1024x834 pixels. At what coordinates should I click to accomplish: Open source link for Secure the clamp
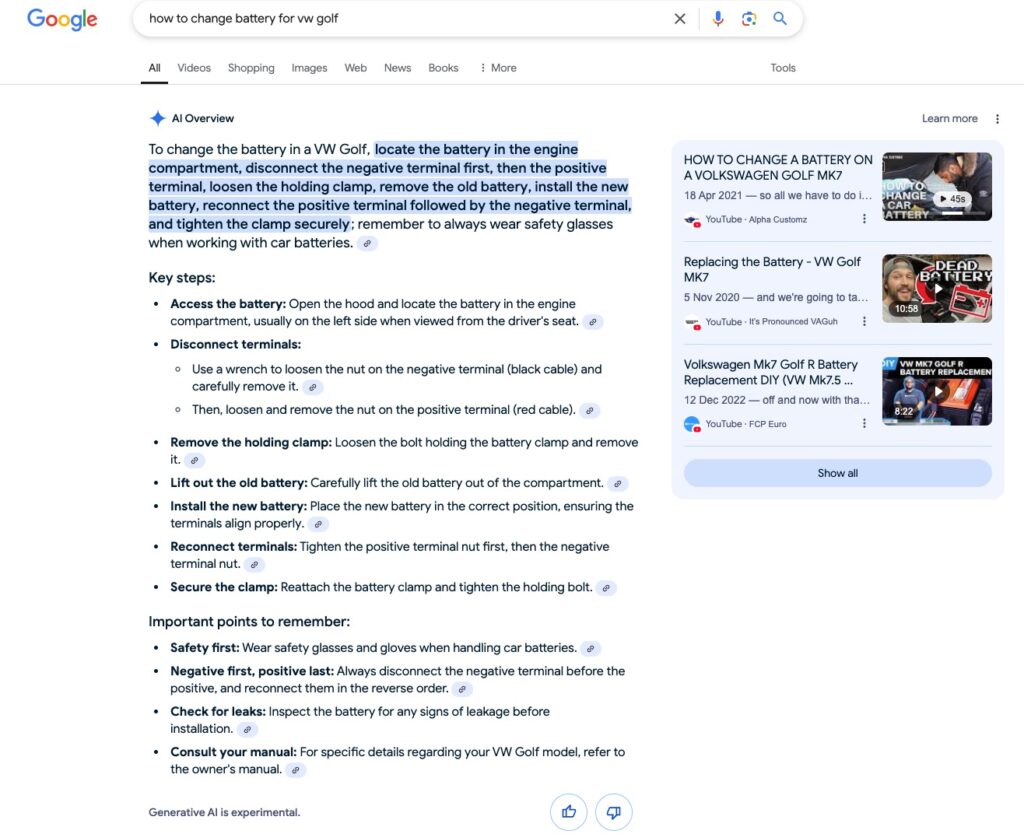pos(606,588)
